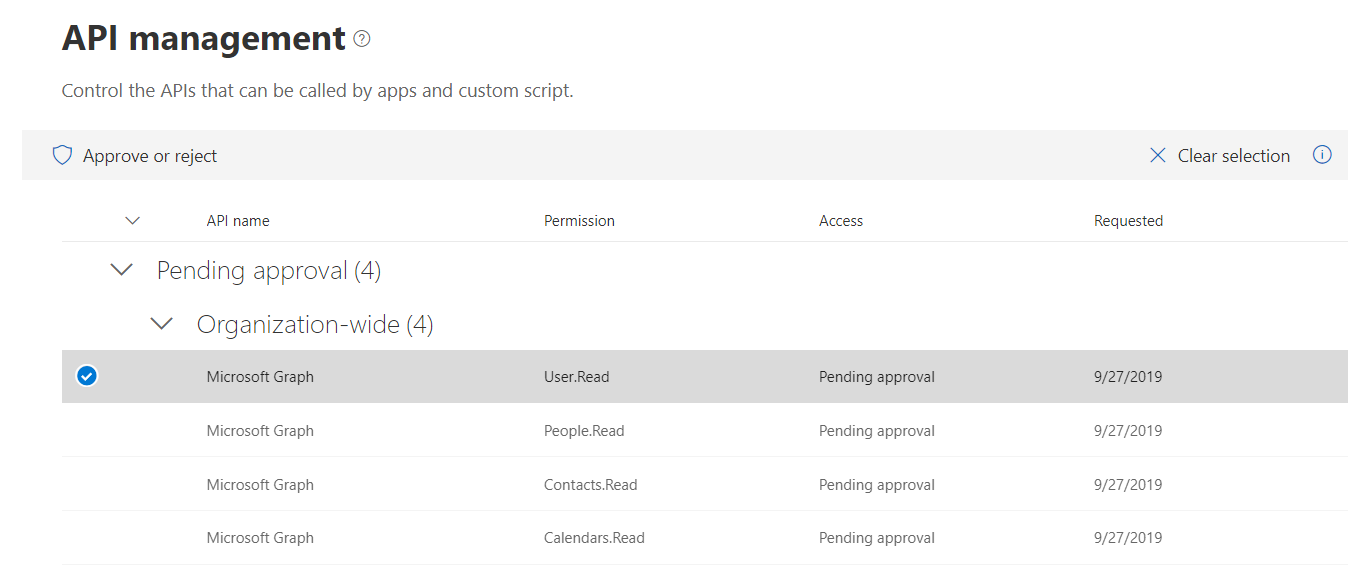Sort by API name column header
1348x569 pixels.
coord(238,221)
